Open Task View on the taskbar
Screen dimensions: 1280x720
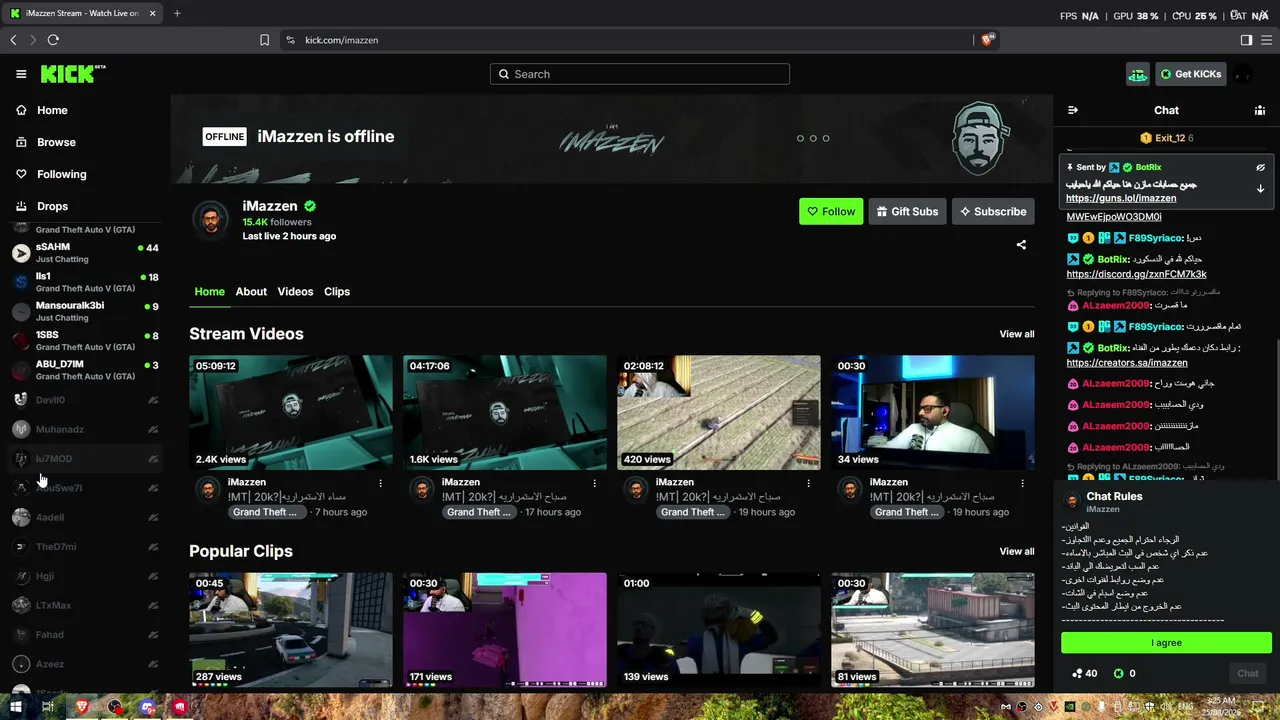click(47, 707)
